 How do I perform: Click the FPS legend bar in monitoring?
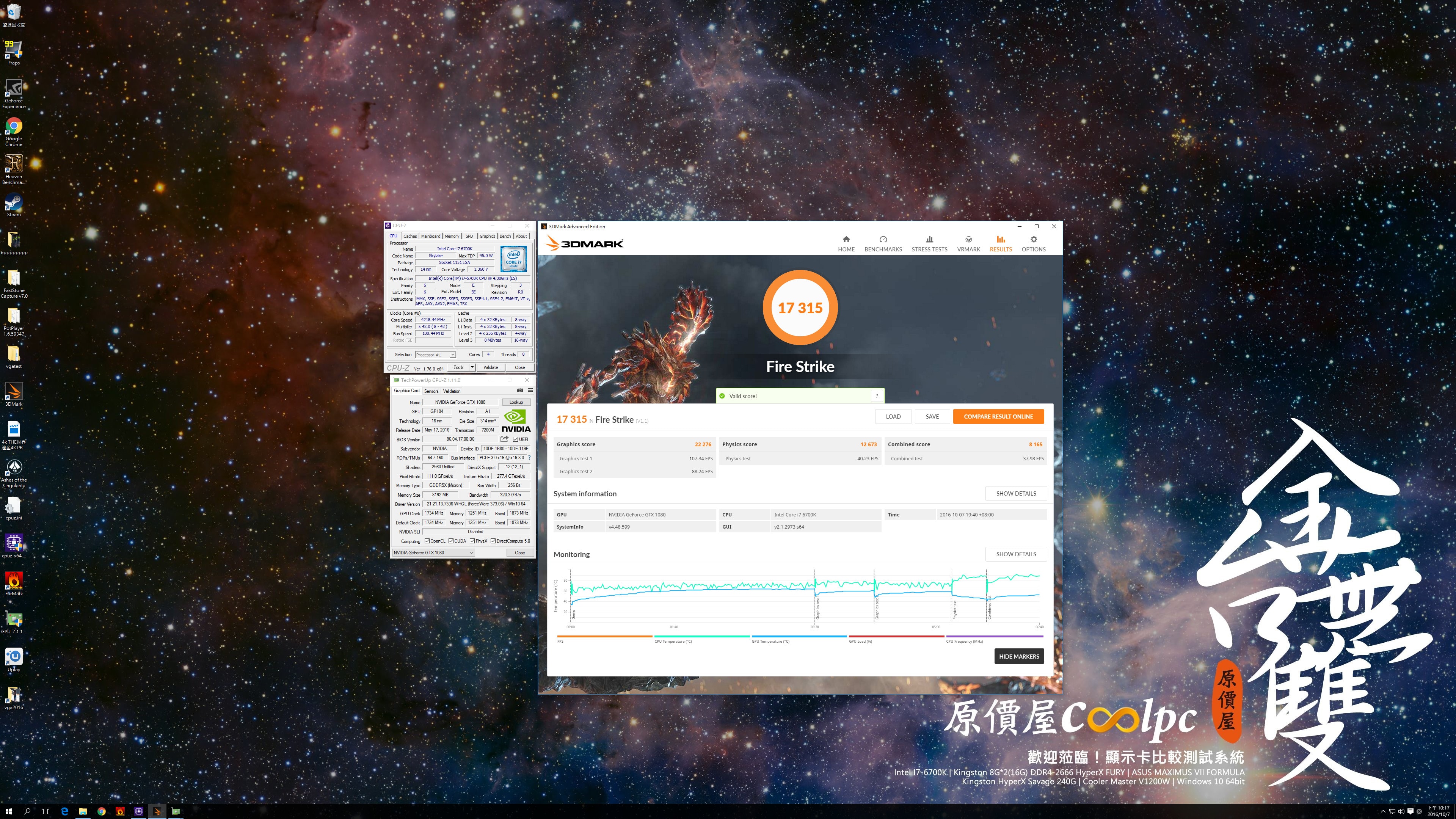pos(604,637)
